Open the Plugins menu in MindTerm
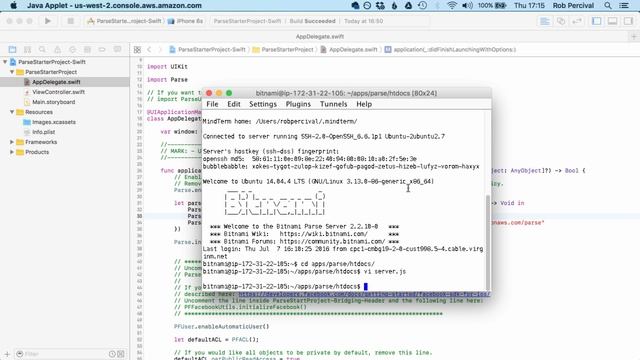The image size is (640, 360). pos(298,104)
